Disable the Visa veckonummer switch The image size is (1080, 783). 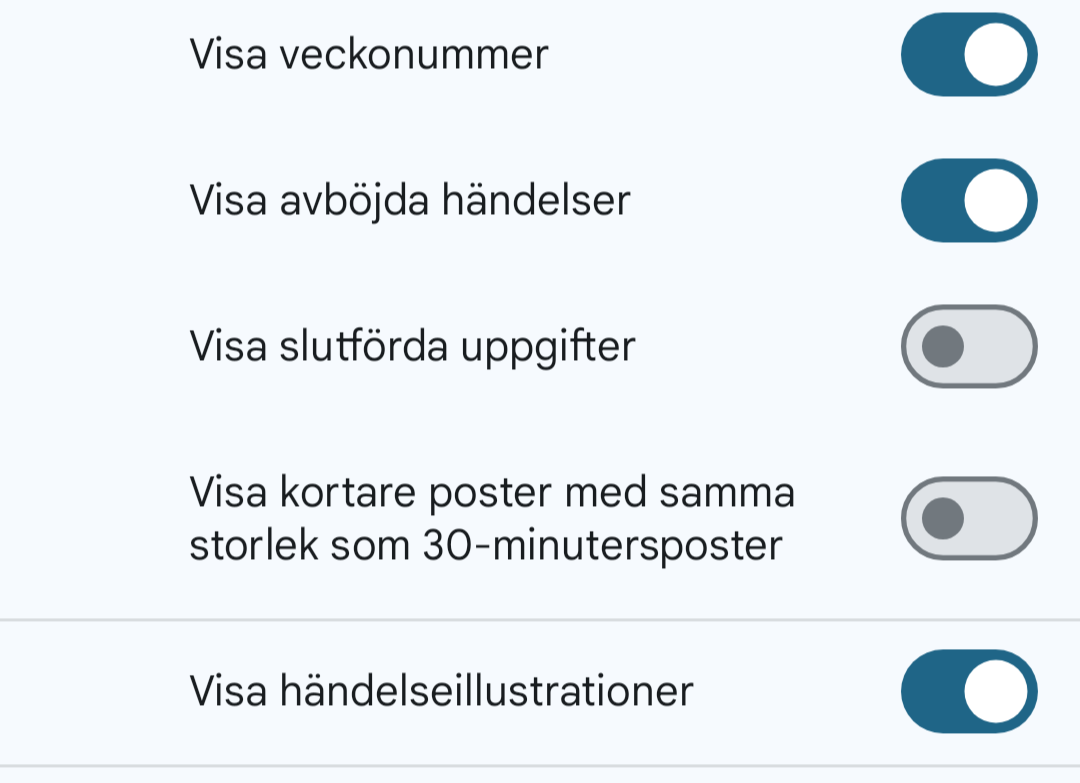point(969,54)
